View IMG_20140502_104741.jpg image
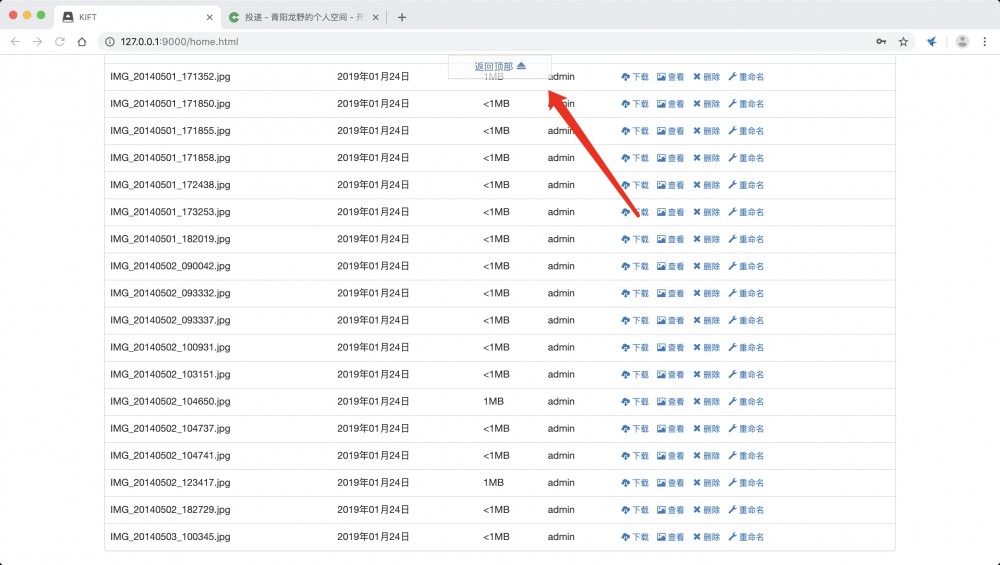The image size is (1000, 565). tap(670, 456)
